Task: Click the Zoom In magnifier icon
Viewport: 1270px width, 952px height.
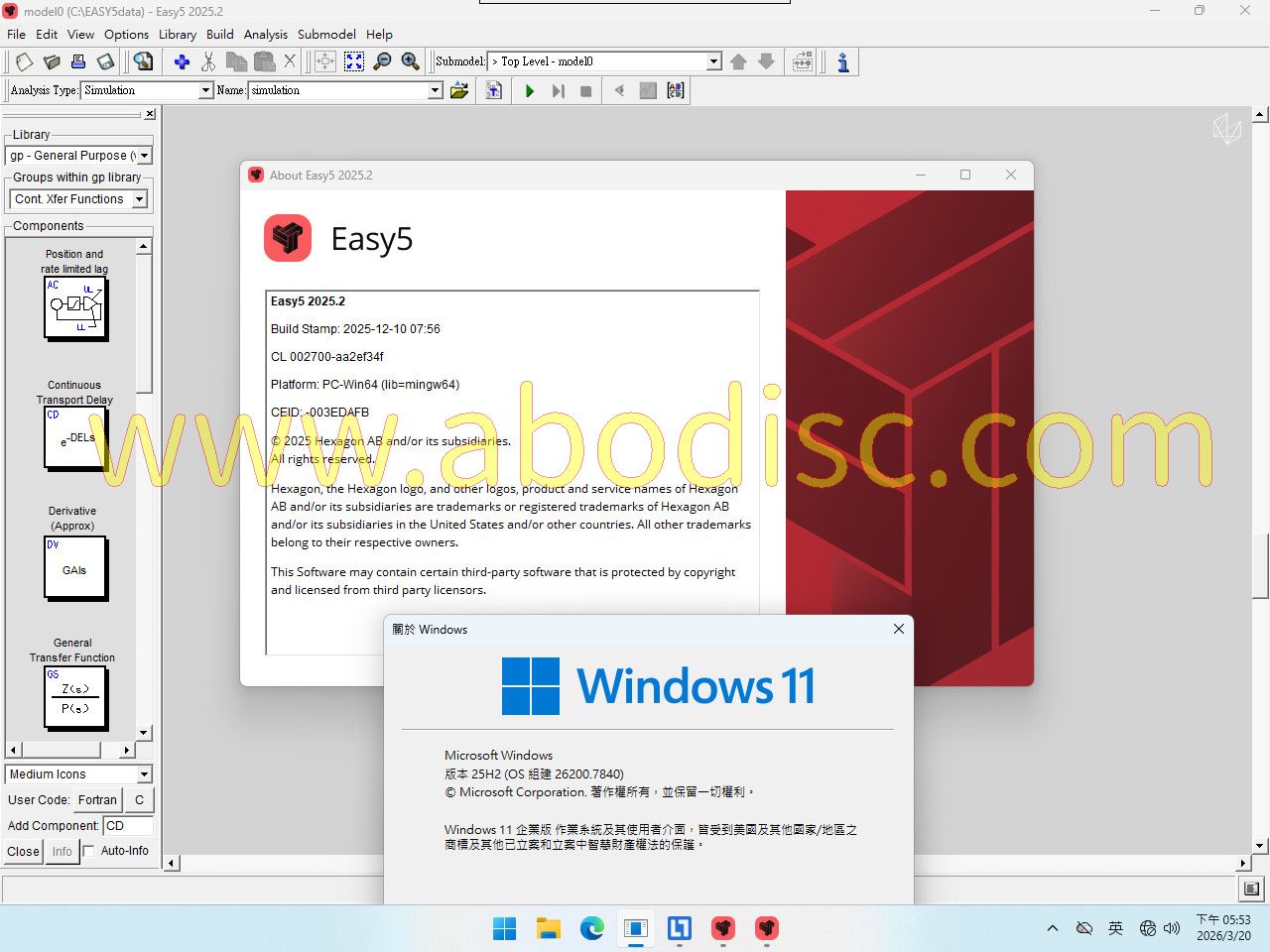Action: 410,61
